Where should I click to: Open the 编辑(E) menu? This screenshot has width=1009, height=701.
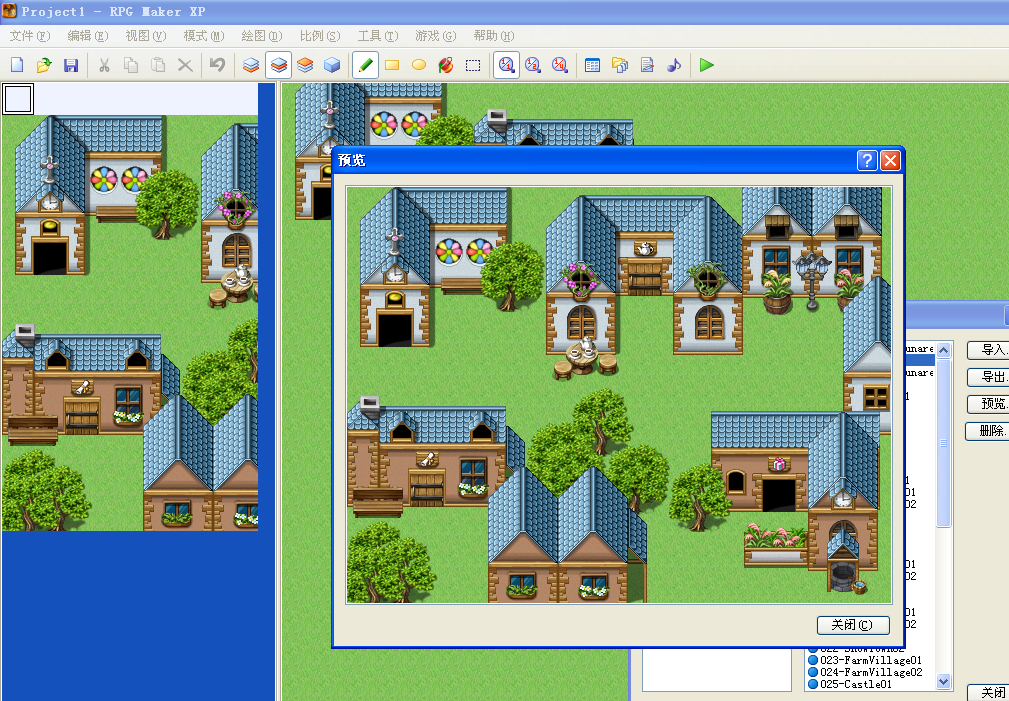[x=88, y=36]
